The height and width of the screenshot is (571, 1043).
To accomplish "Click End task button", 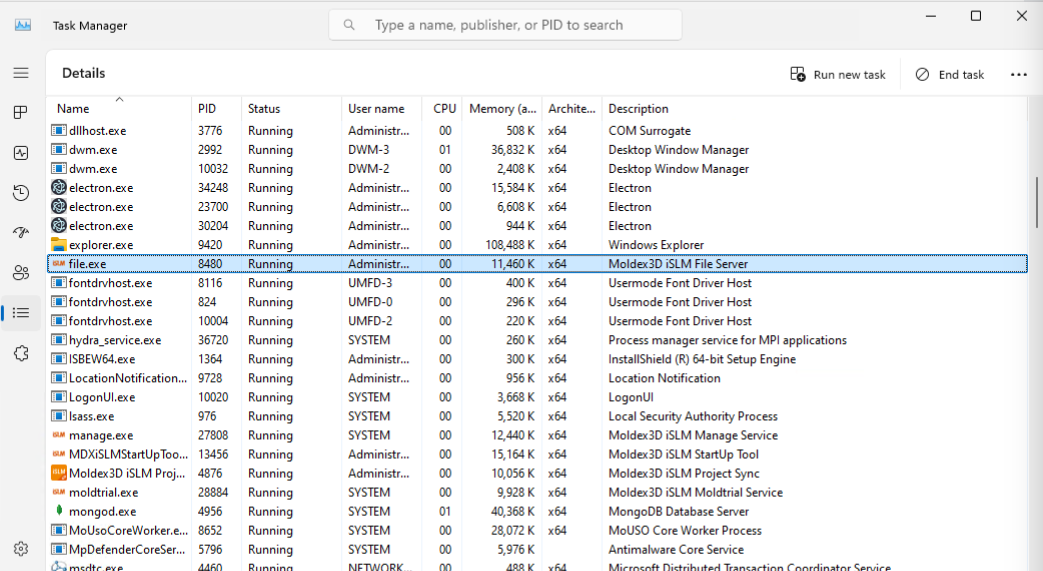I will (x=949, y=75).
